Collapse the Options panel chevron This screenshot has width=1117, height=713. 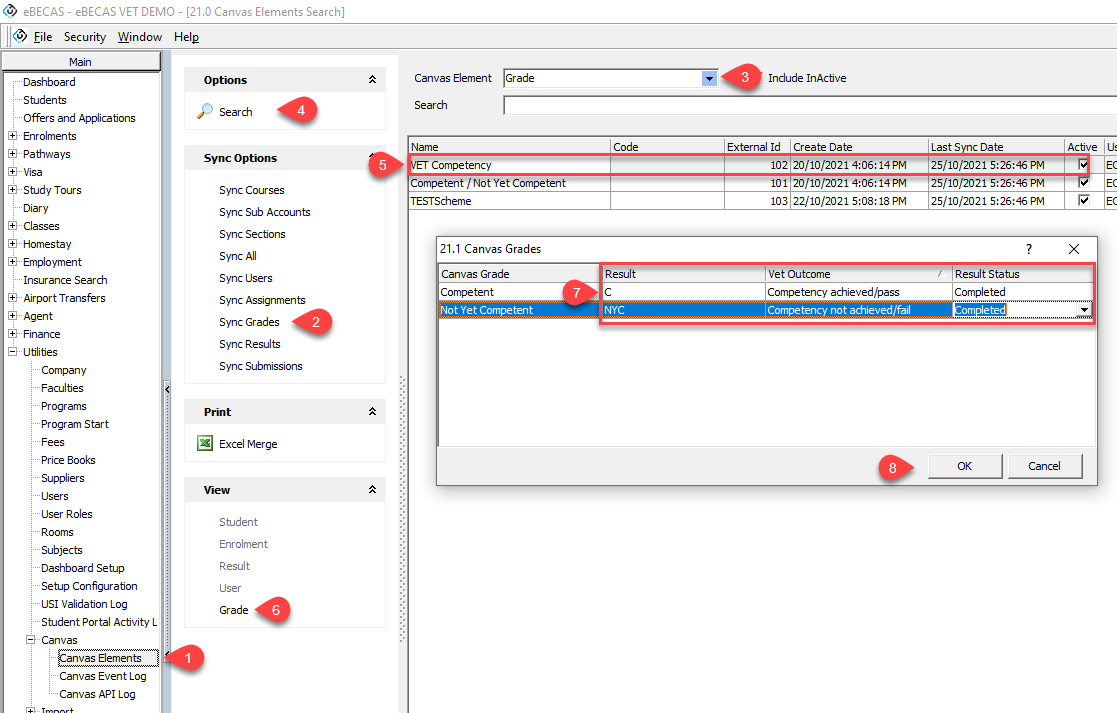(x=372, y=80)
